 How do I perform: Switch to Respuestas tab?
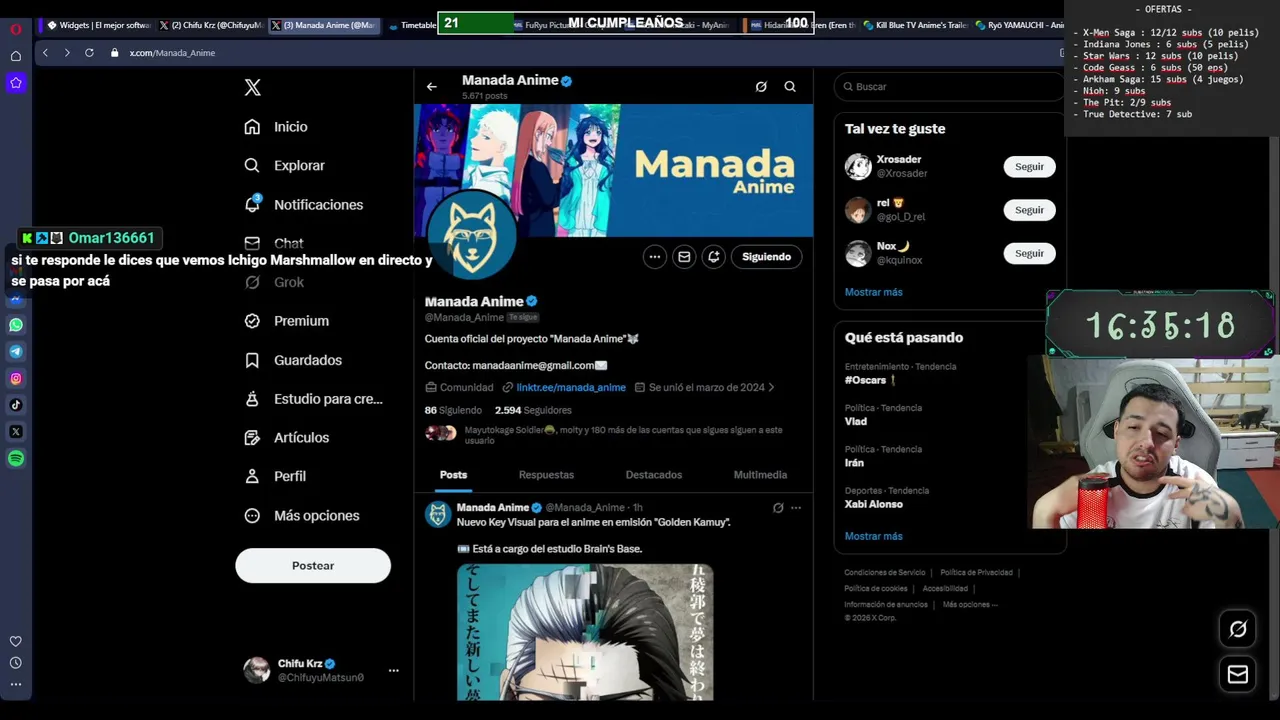click(x=546, y=475)
